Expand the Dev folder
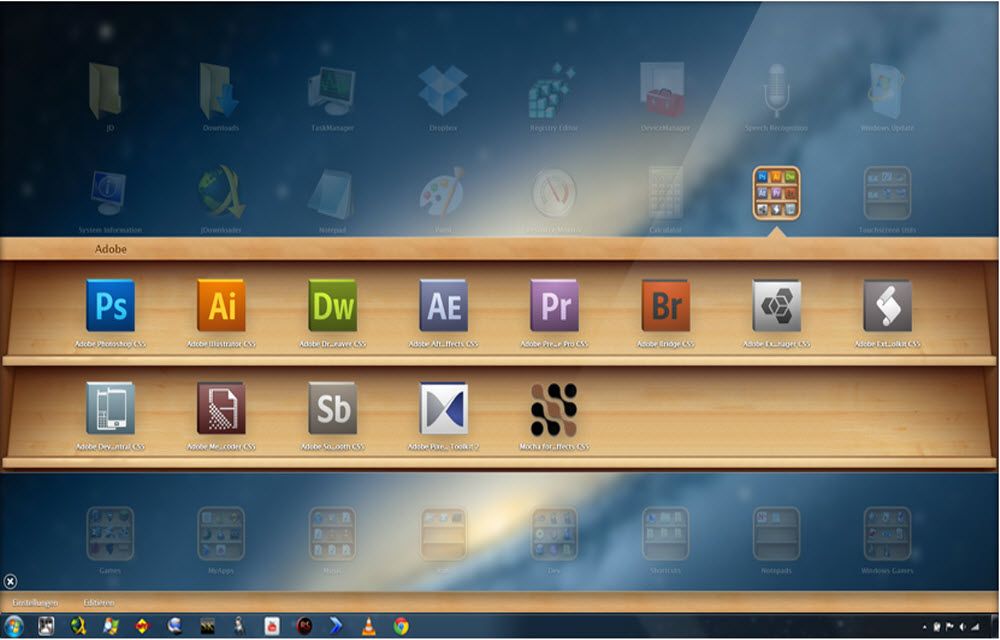Screen dimensions: 1000x640 tap(554, 534)
